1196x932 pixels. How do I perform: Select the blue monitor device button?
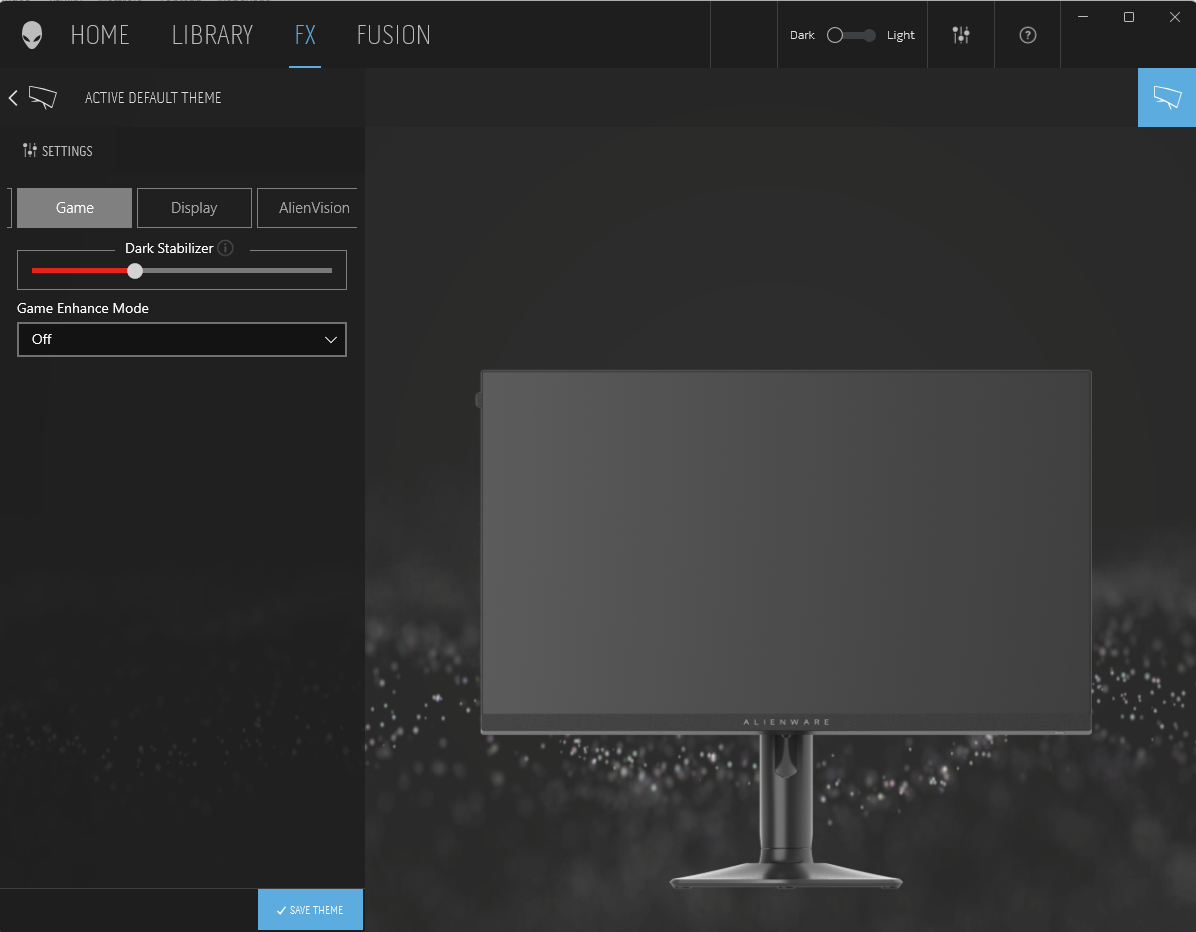click(x=1167, y=97)
